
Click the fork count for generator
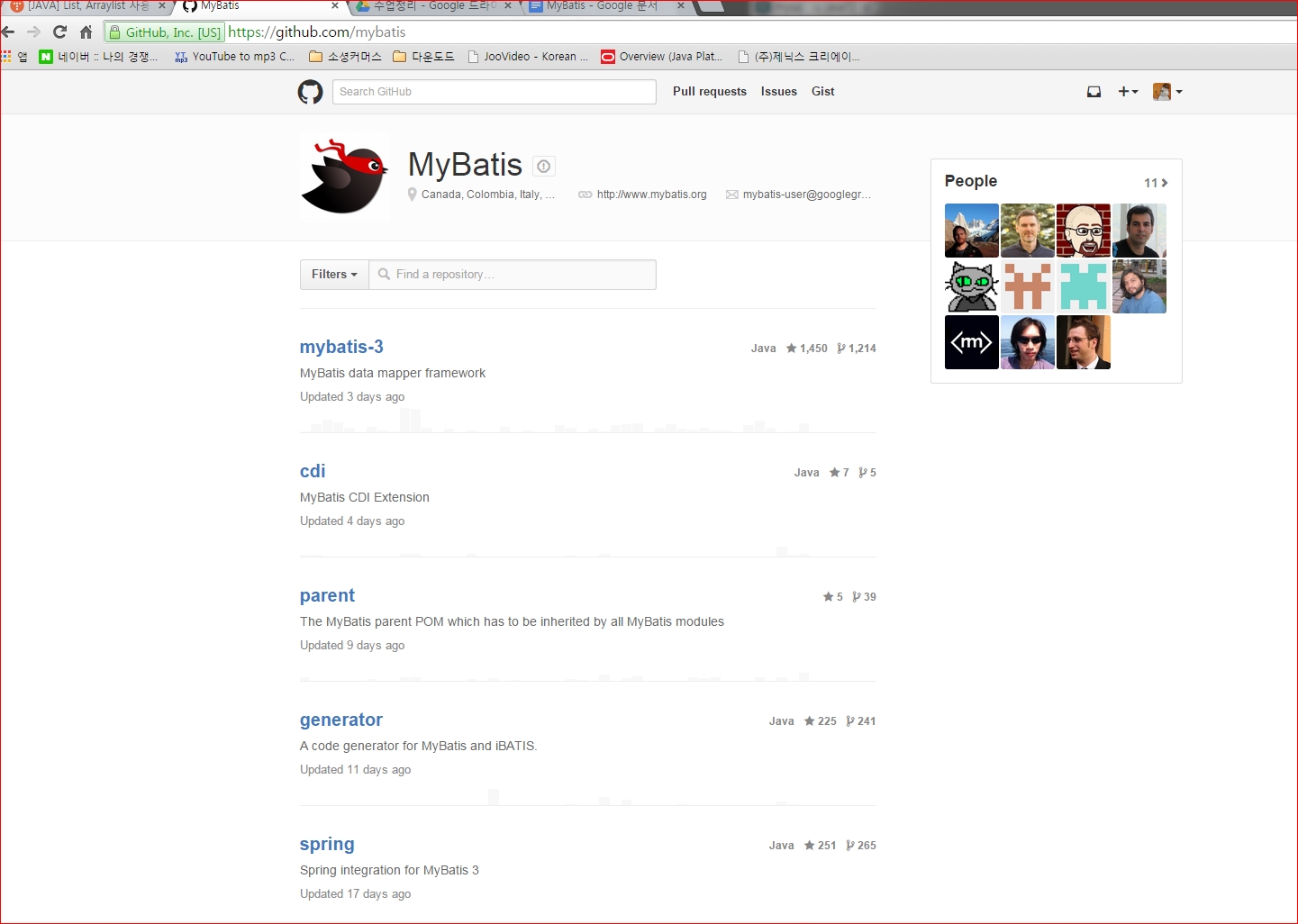point(861,721)
